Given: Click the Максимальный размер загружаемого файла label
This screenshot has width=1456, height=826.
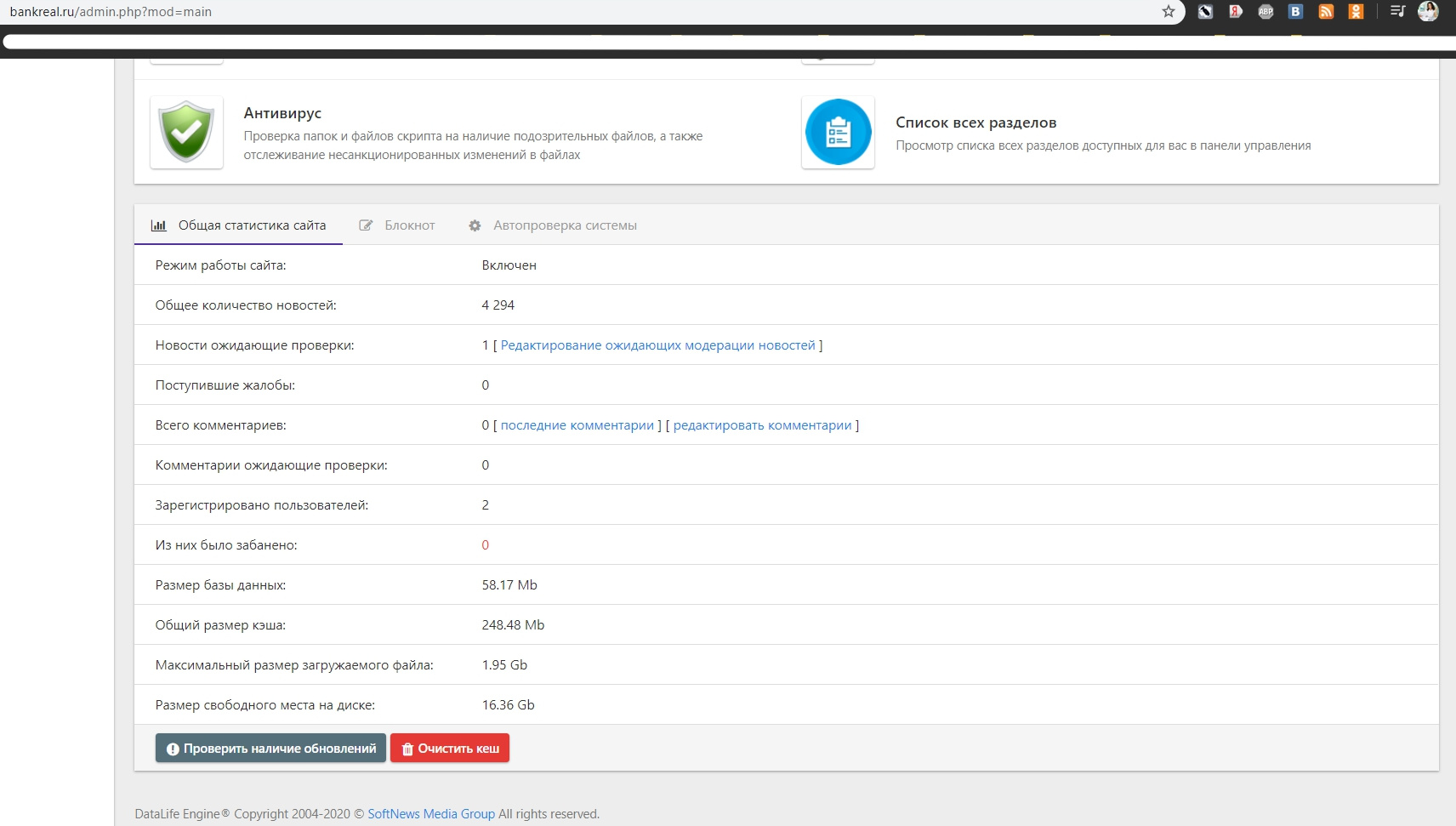Looking at the screenshot, I should coord(294,665).
